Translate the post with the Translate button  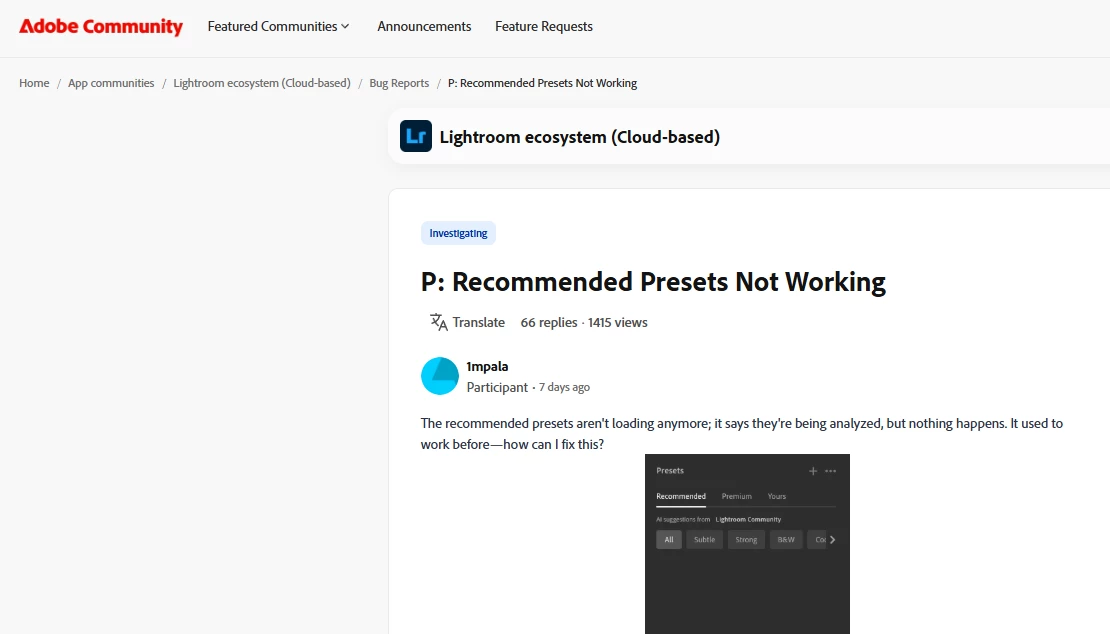point(467,322)
